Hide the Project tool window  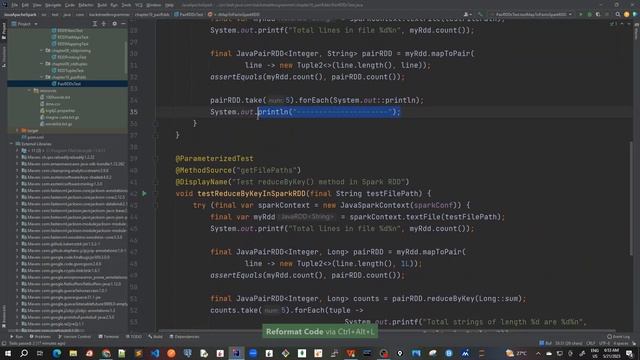pos(123,24)
